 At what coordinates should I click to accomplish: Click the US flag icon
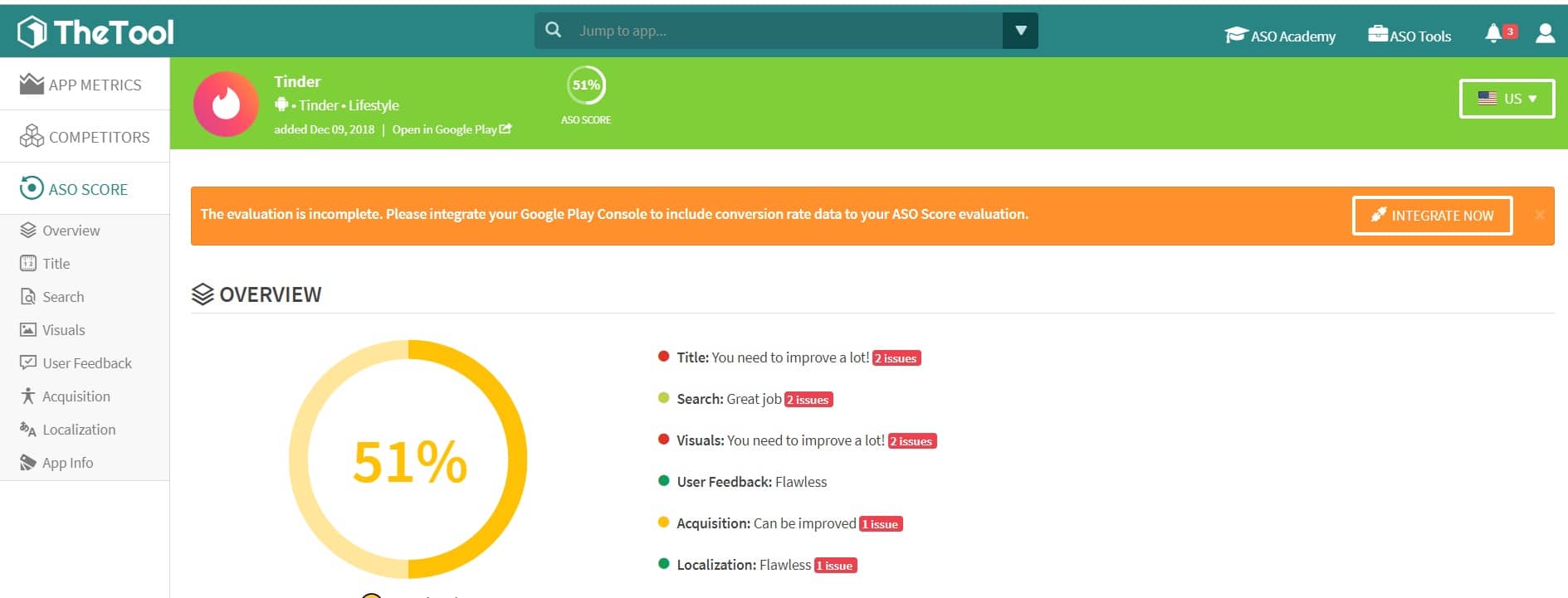[1487, 98]
